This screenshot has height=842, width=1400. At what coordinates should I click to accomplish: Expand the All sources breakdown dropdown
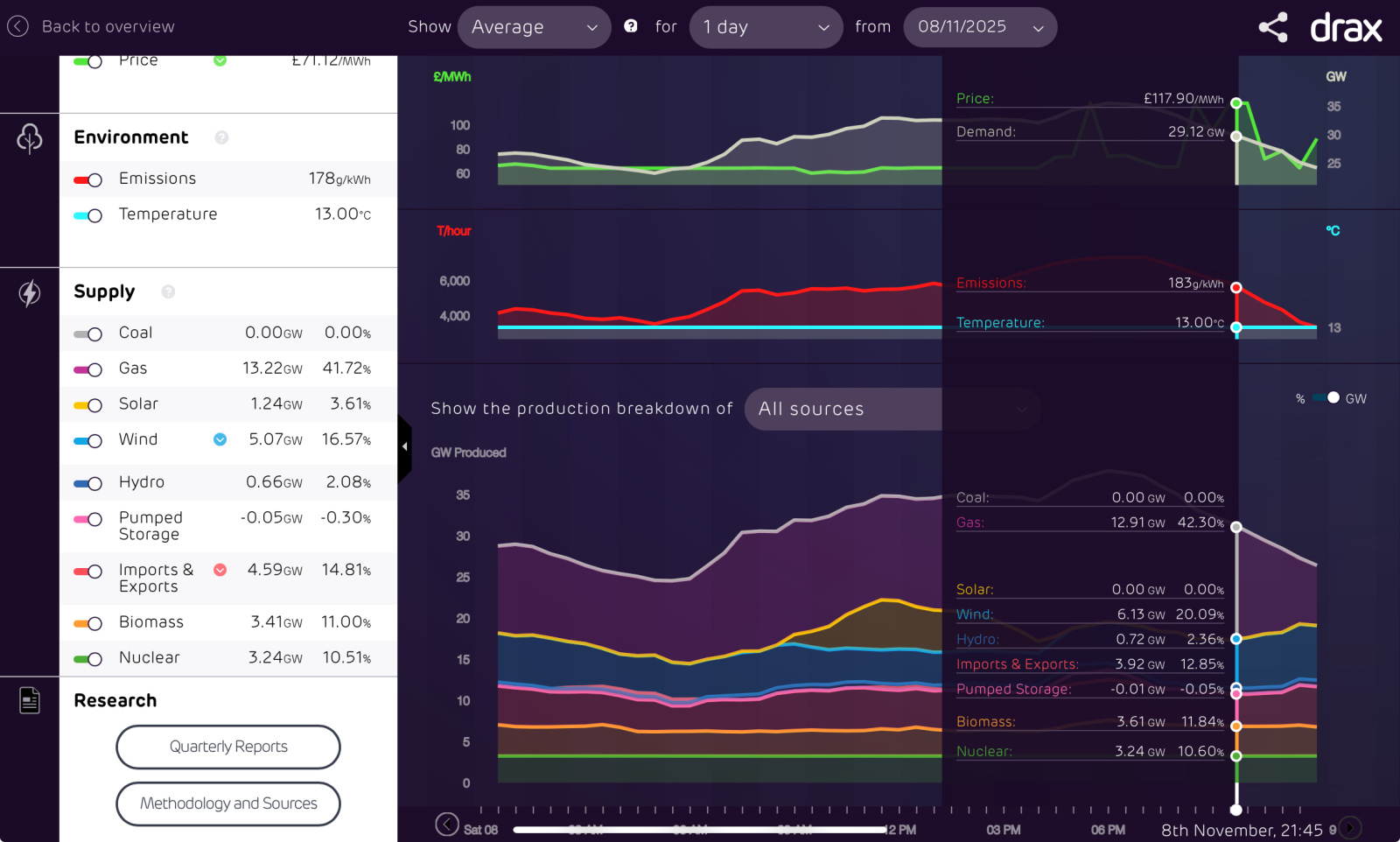[x=892, y=409]
